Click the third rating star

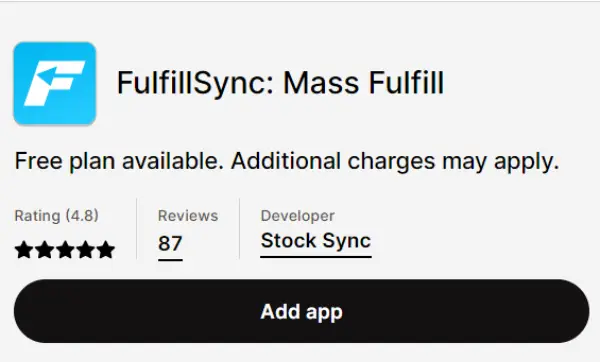(65, 250)
